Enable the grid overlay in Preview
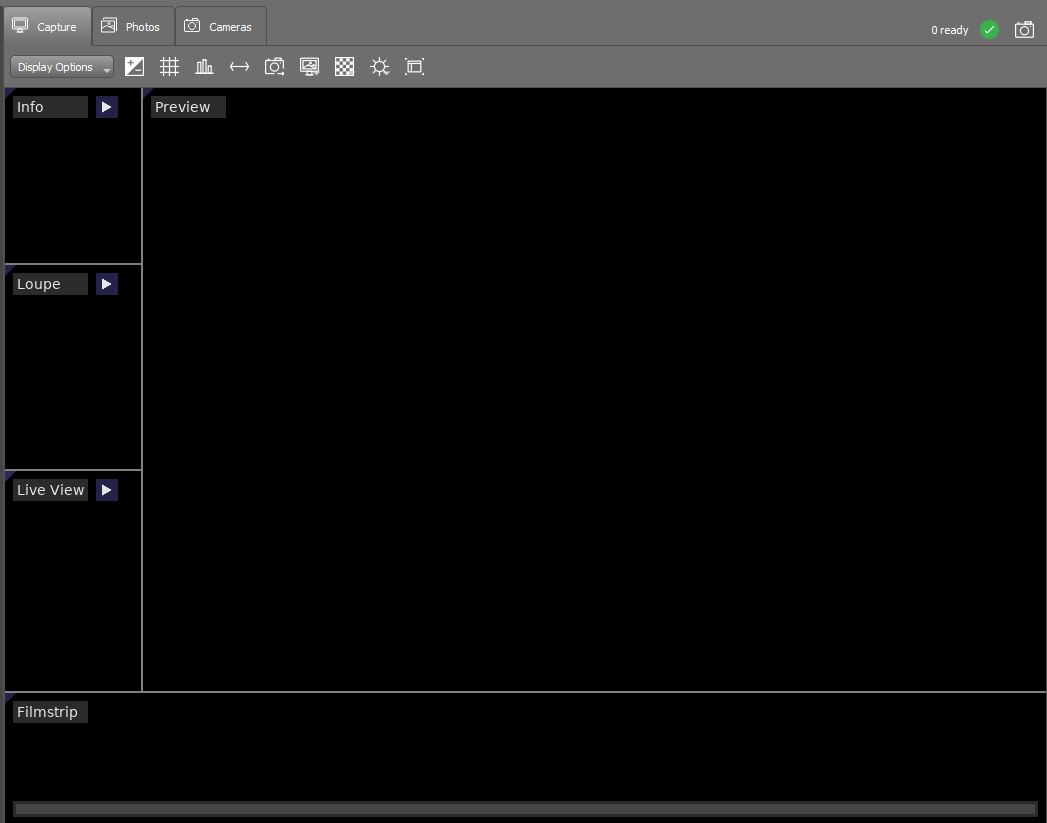The image size is (1047, 823). click(x=170, y=66)
